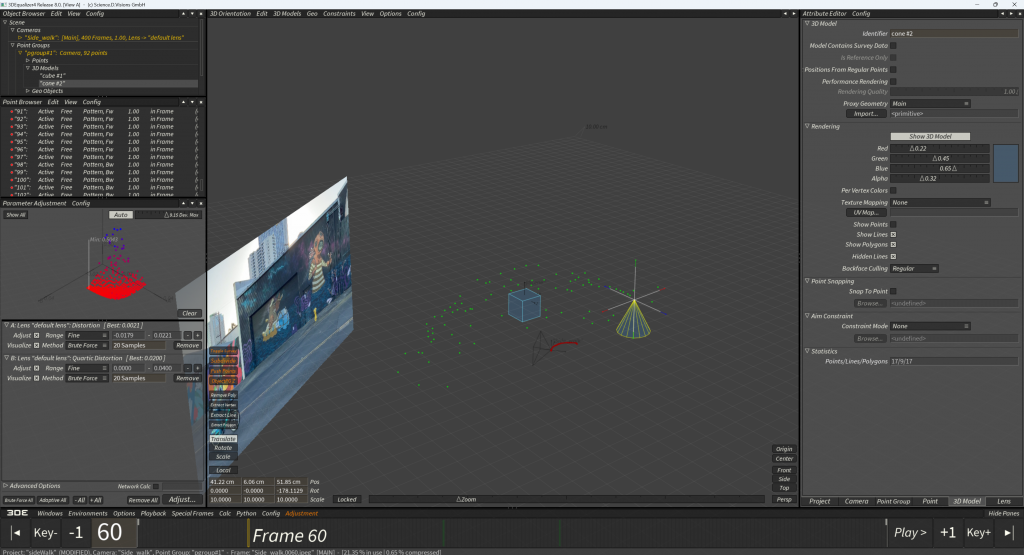Click the UV Map... button
This screenshot has width=1024, height=555.
point(866,212)
